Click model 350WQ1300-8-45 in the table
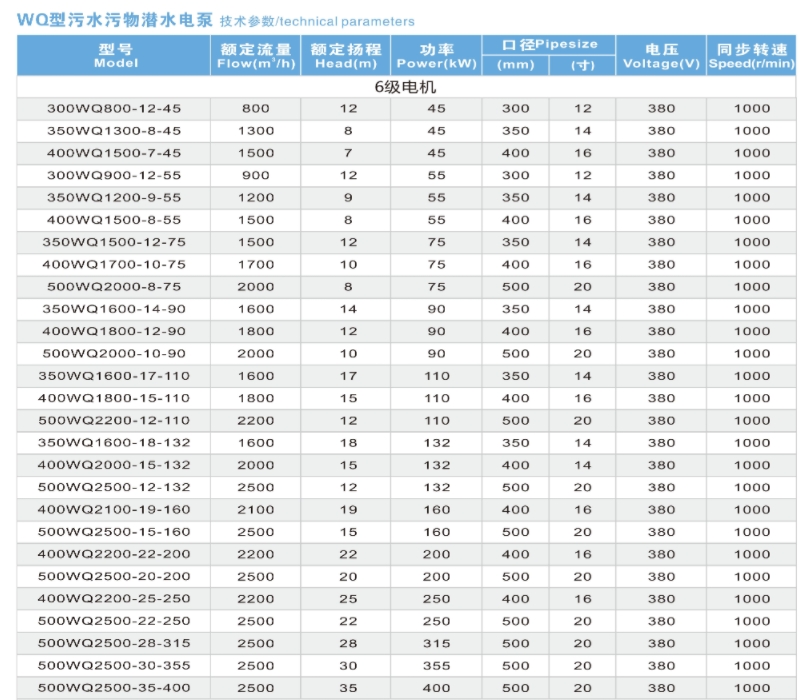The height and width of the screenshot is (700, 803). (x=115, y=131)
